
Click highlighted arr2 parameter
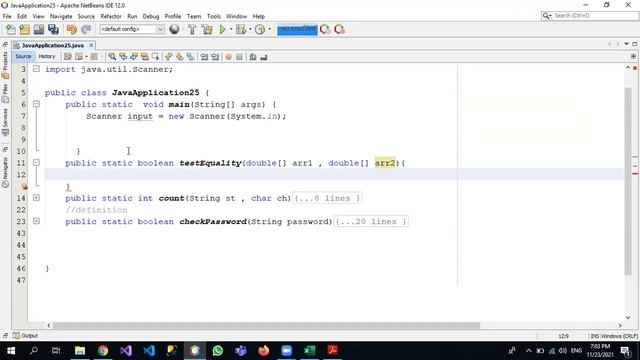point(385,163)
